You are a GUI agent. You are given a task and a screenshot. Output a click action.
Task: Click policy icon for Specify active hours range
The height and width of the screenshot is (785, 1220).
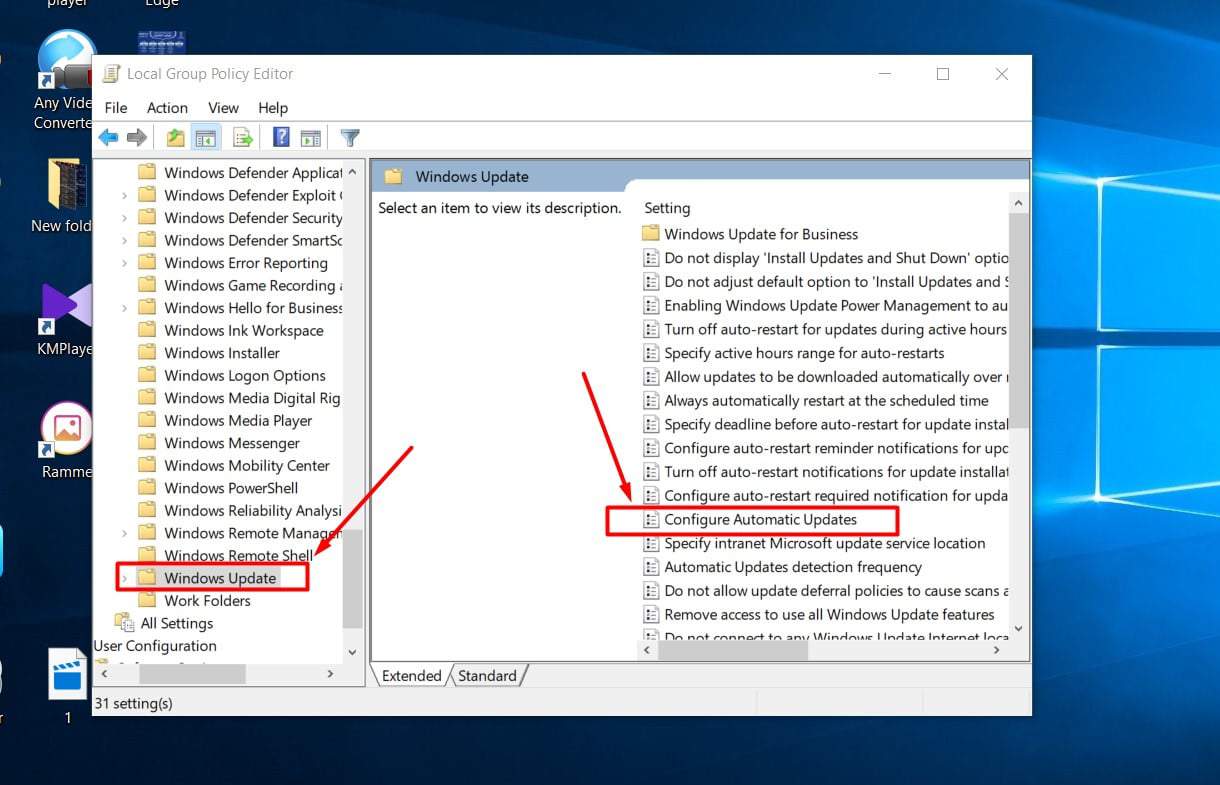point(651,353)
